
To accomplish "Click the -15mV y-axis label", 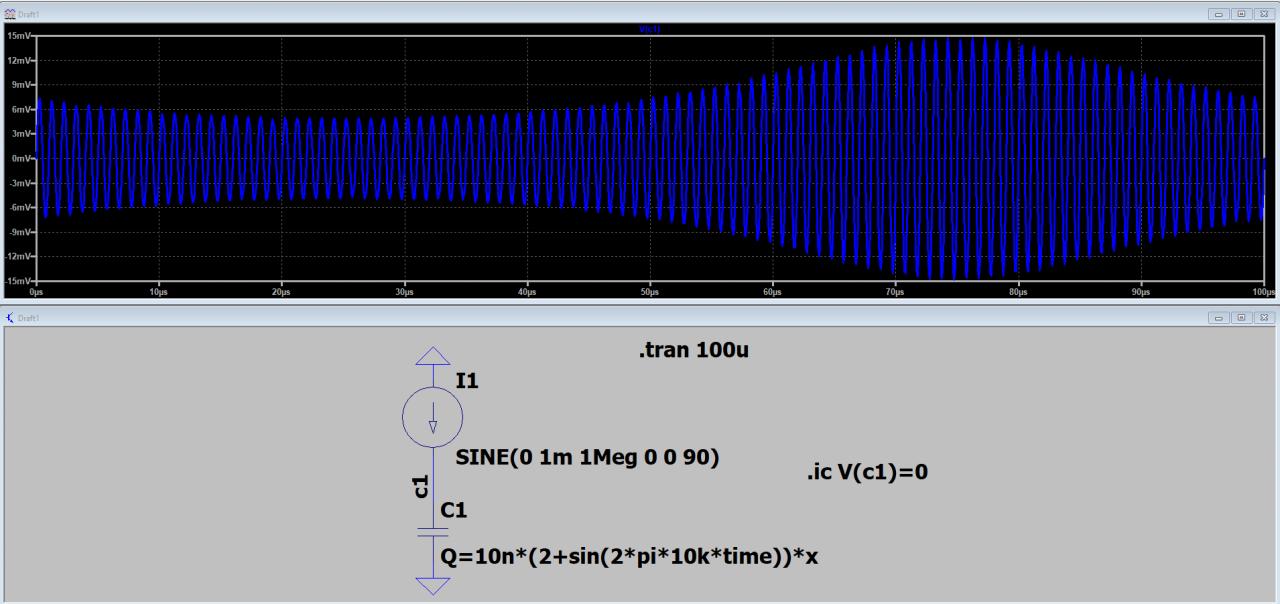I will click(20, 280).
